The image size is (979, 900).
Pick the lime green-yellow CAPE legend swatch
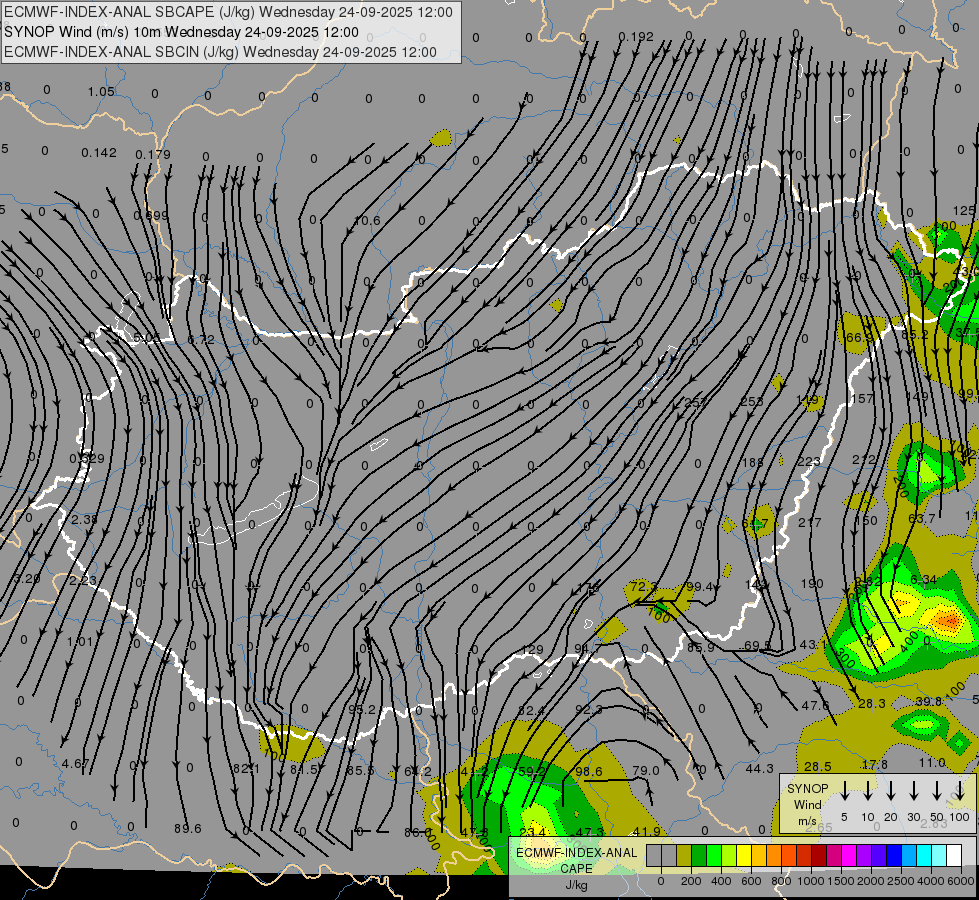click(x=729, y=856)
